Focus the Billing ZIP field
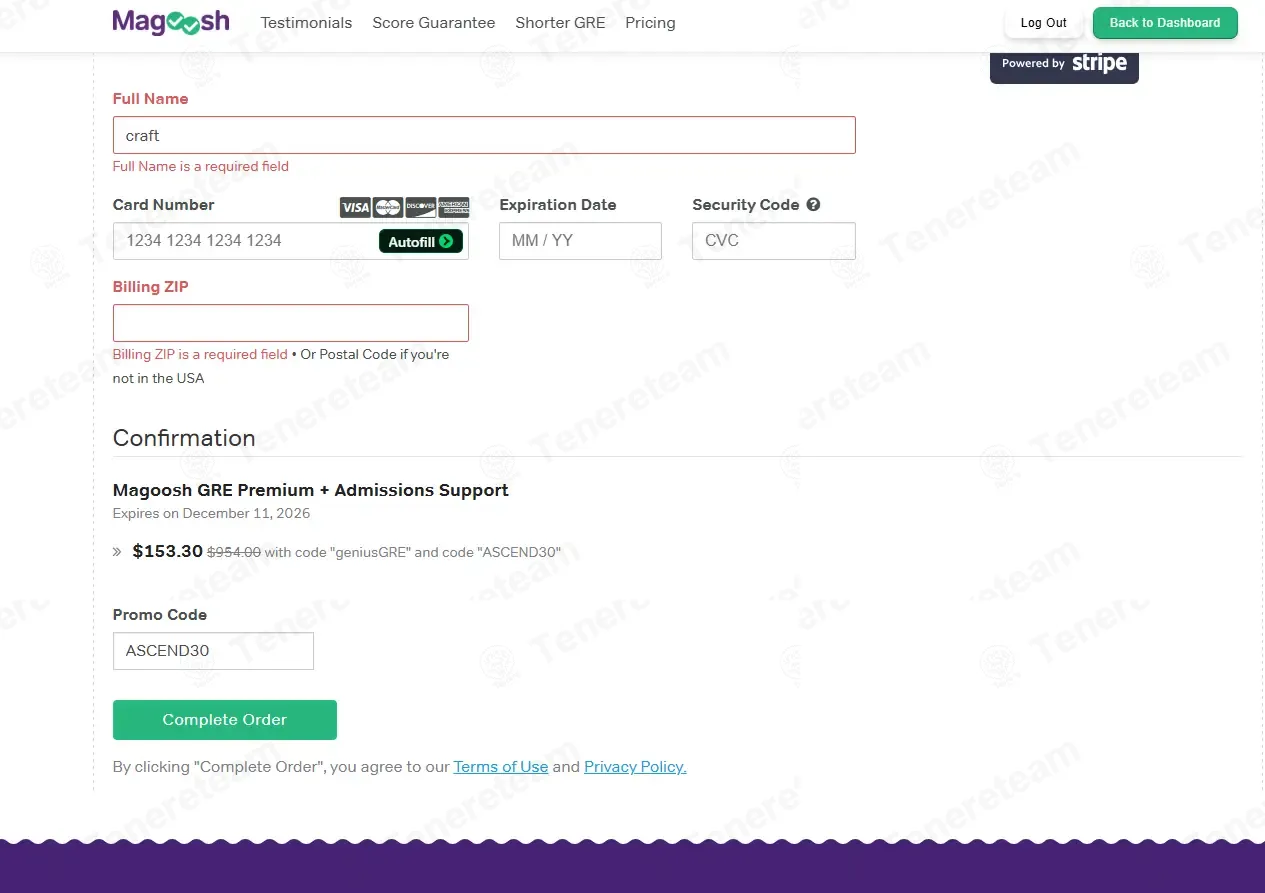Screen dimensions: 1265x893 coord(291,323)
